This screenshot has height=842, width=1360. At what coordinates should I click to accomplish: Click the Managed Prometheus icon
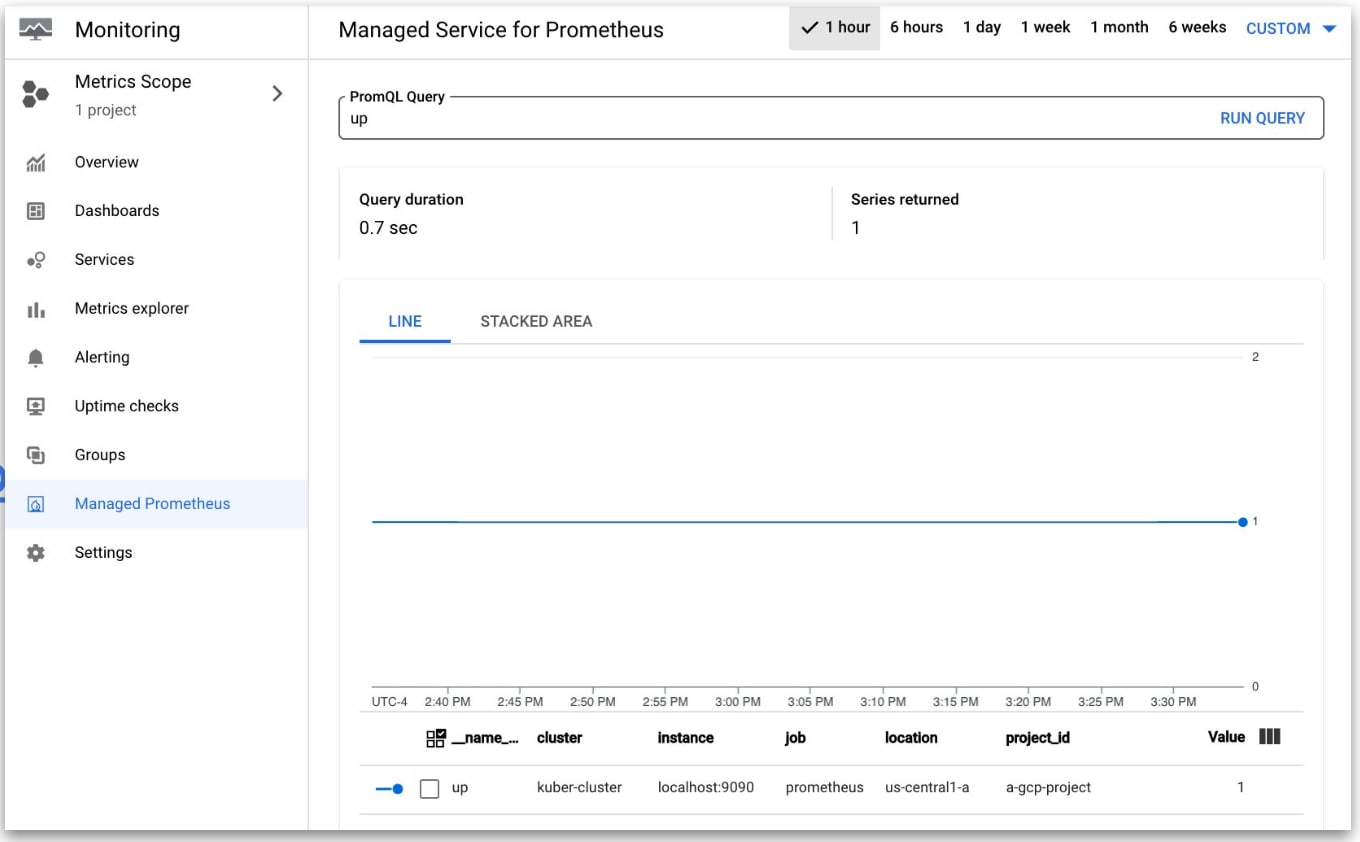tap(36, 504)
